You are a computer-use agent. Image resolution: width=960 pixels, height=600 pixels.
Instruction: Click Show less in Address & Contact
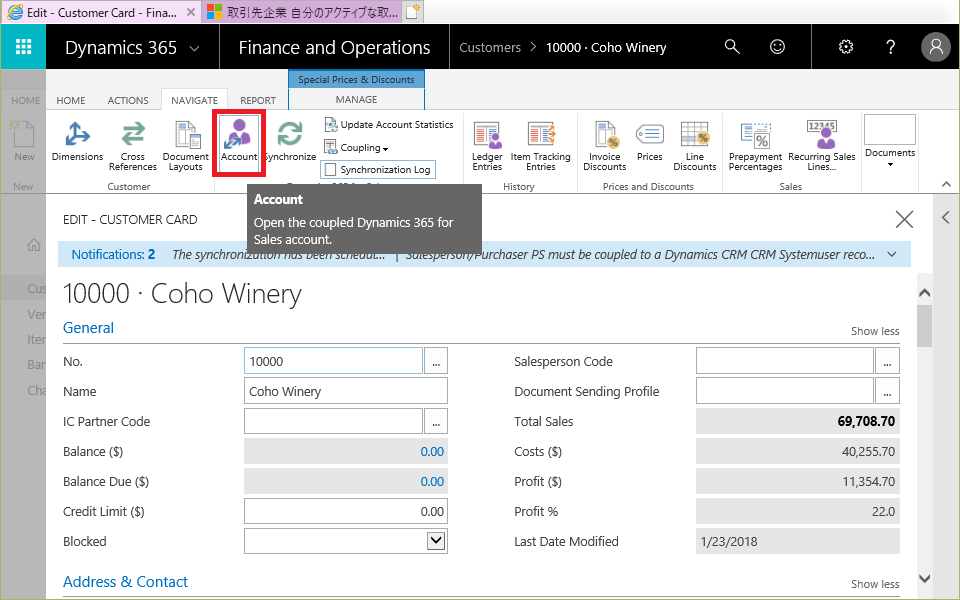pyautogui.click(x=875, y=584)
